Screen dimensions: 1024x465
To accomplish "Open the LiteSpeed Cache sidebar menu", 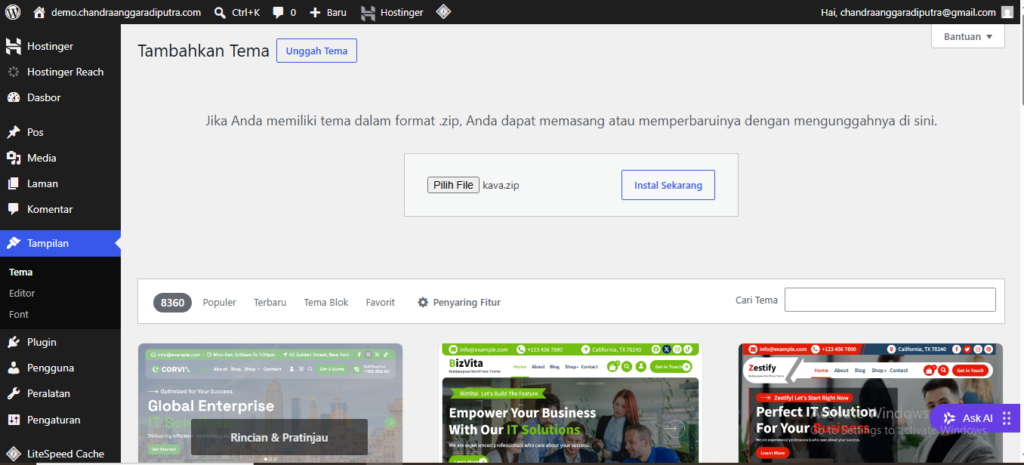I will point(60,453).
